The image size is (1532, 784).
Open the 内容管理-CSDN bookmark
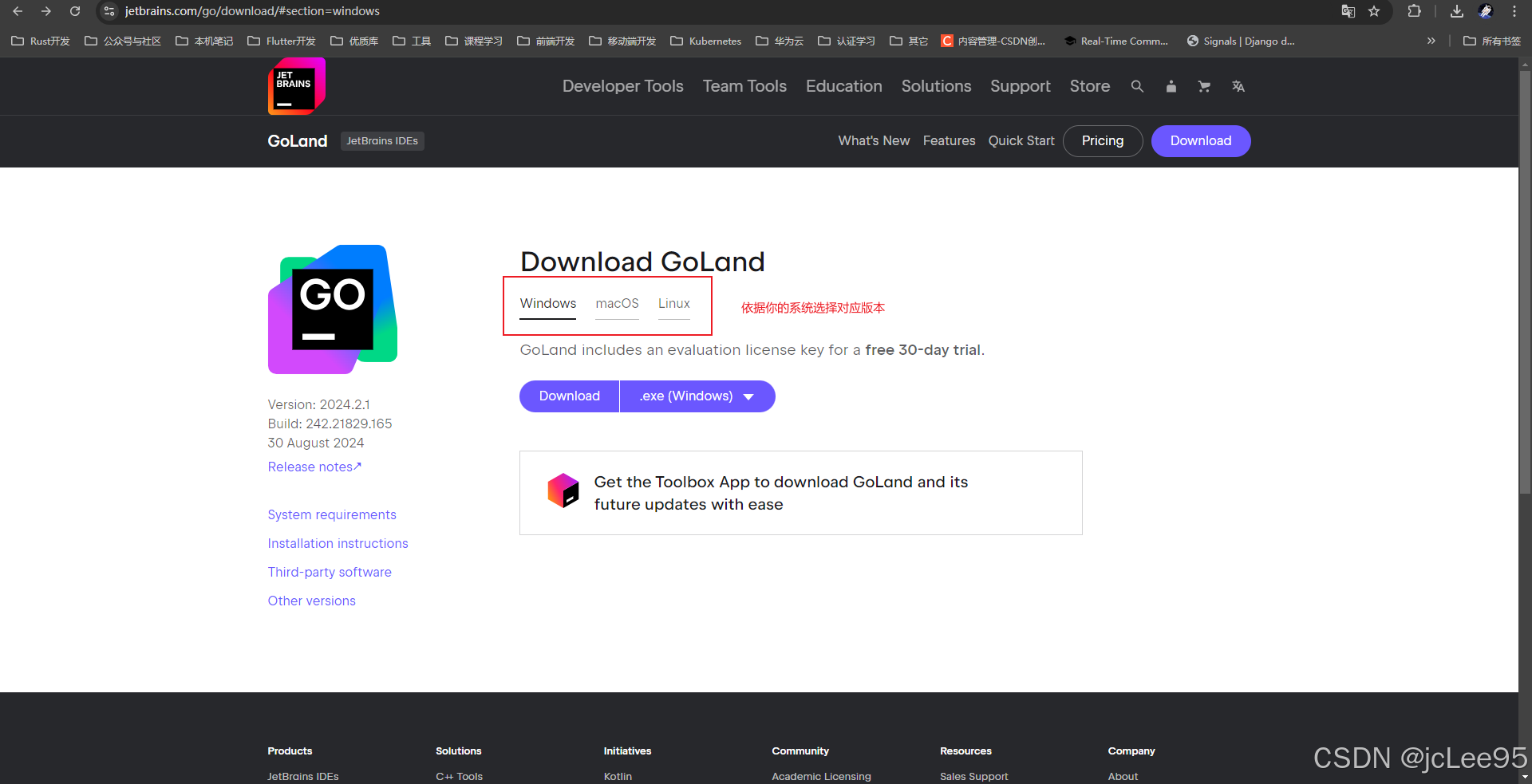click(x=993, y=41)
